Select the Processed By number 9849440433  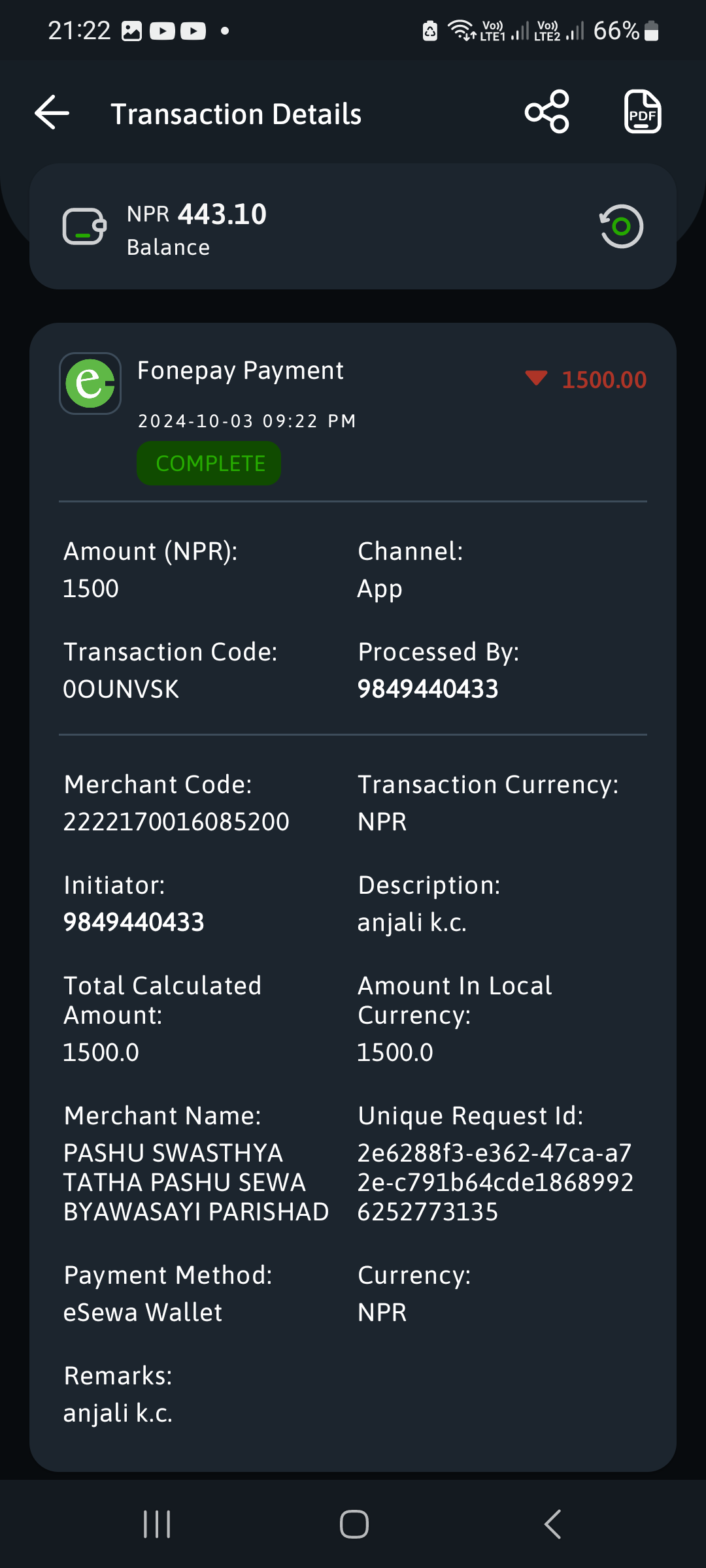pyautogui.click(x=428, y=689)
